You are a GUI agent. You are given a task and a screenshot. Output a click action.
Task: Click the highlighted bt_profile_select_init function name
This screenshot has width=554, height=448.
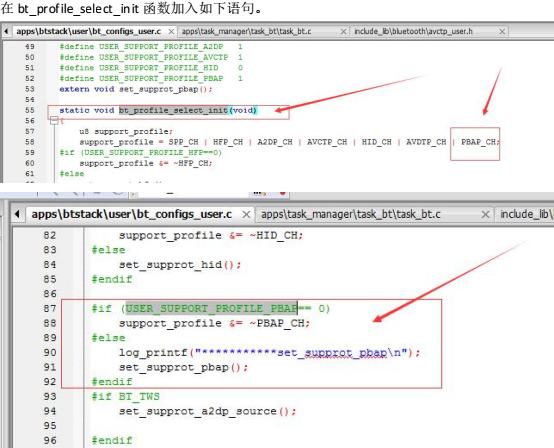tap(173, 110)
